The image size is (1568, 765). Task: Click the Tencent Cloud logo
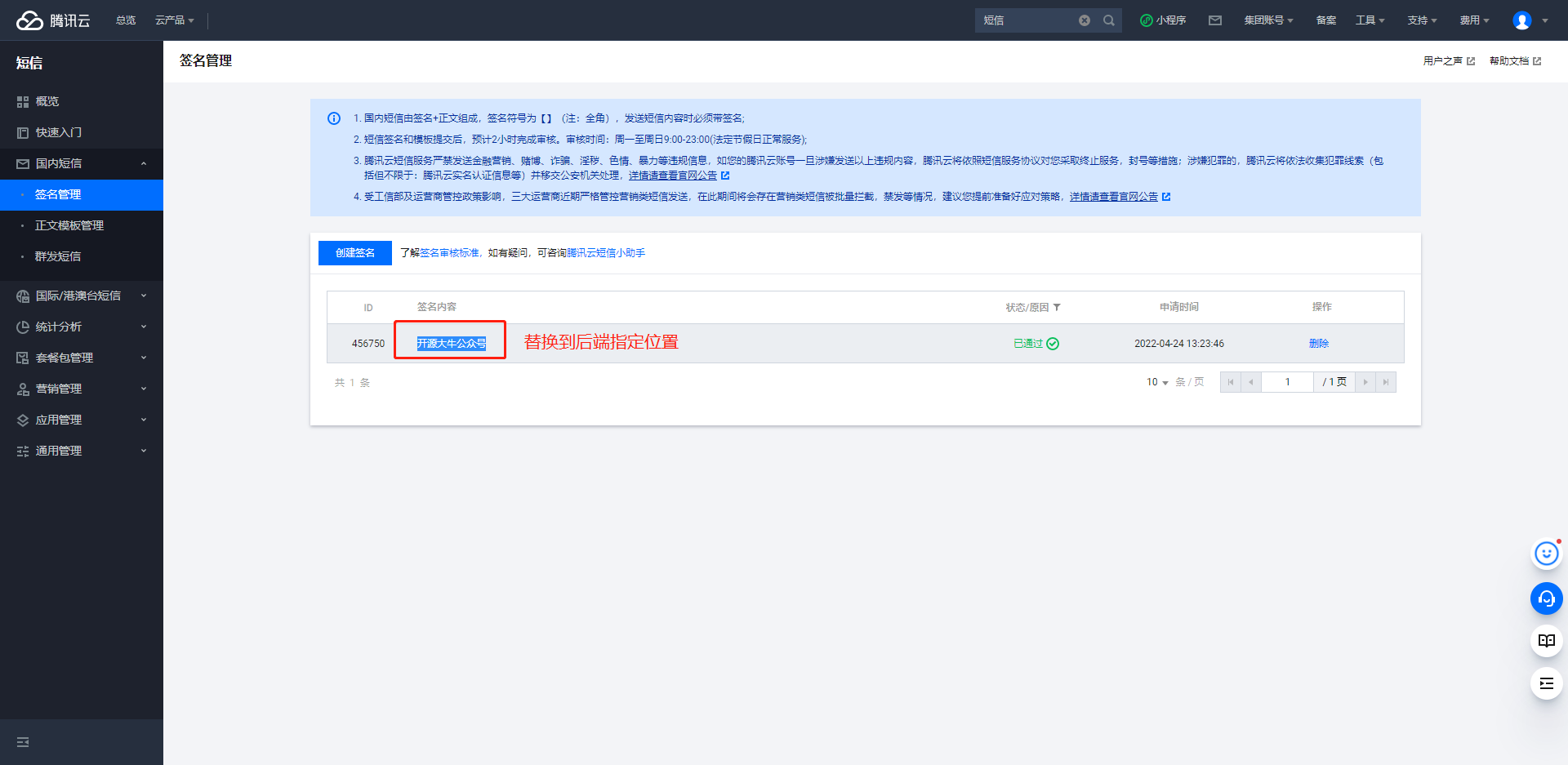[x=53, y=20]
